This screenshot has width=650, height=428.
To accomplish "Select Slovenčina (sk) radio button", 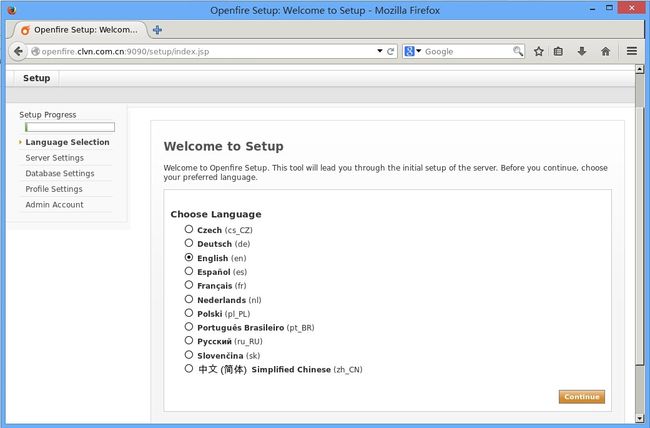I will (x=189, y=355).
